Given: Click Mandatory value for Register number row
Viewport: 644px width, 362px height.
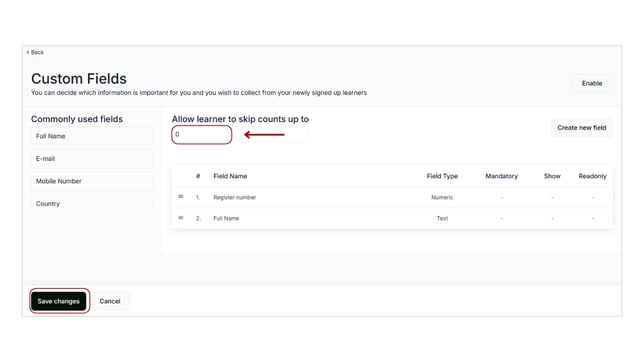Looking at the screenshot, I should tap(501, 198).
